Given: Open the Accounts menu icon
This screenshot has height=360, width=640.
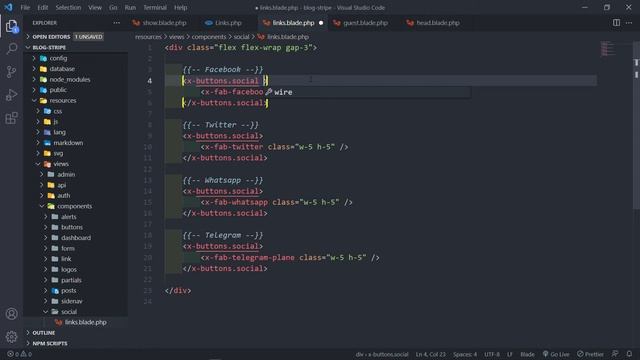Looking at the screenshot, I should point(11,314).
